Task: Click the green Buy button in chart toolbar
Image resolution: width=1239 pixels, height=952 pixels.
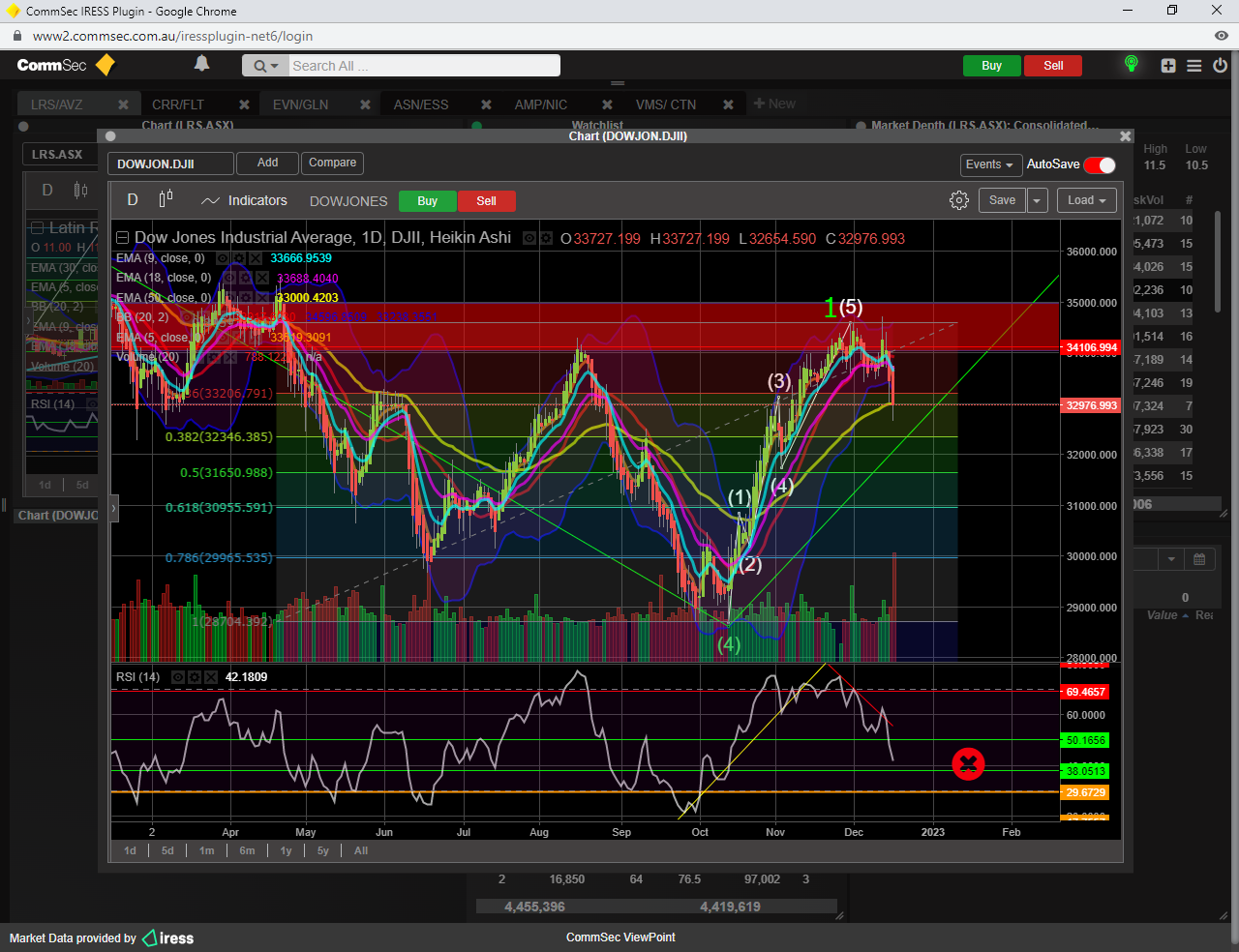Action: point(427,201)
